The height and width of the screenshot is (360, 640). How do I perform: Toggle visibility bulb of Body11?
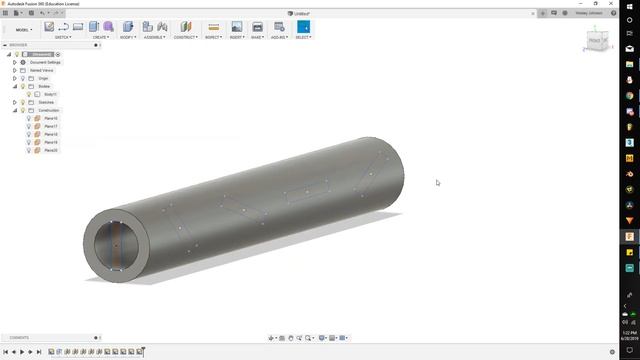click(29, 94)
